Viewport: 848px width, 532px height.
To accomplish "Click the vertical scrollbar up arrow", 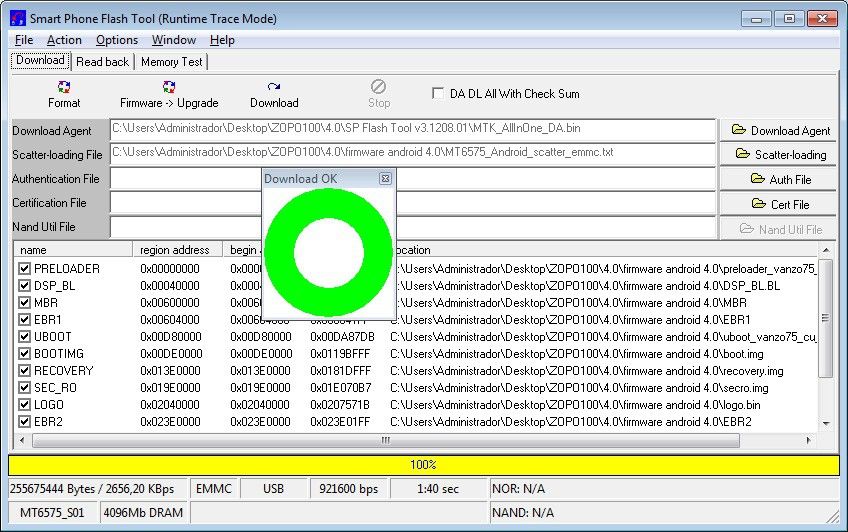I will point(826,250).
